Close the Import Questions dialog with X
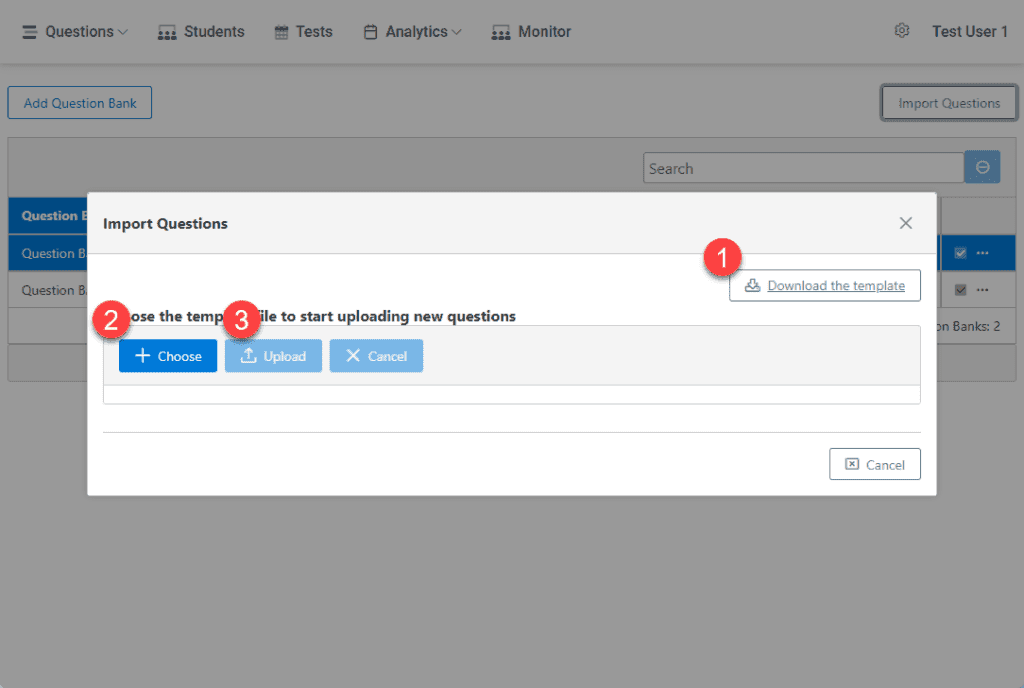Image resolution: width=1024 pixels, height=688 pixels. [x=905, y=223]
